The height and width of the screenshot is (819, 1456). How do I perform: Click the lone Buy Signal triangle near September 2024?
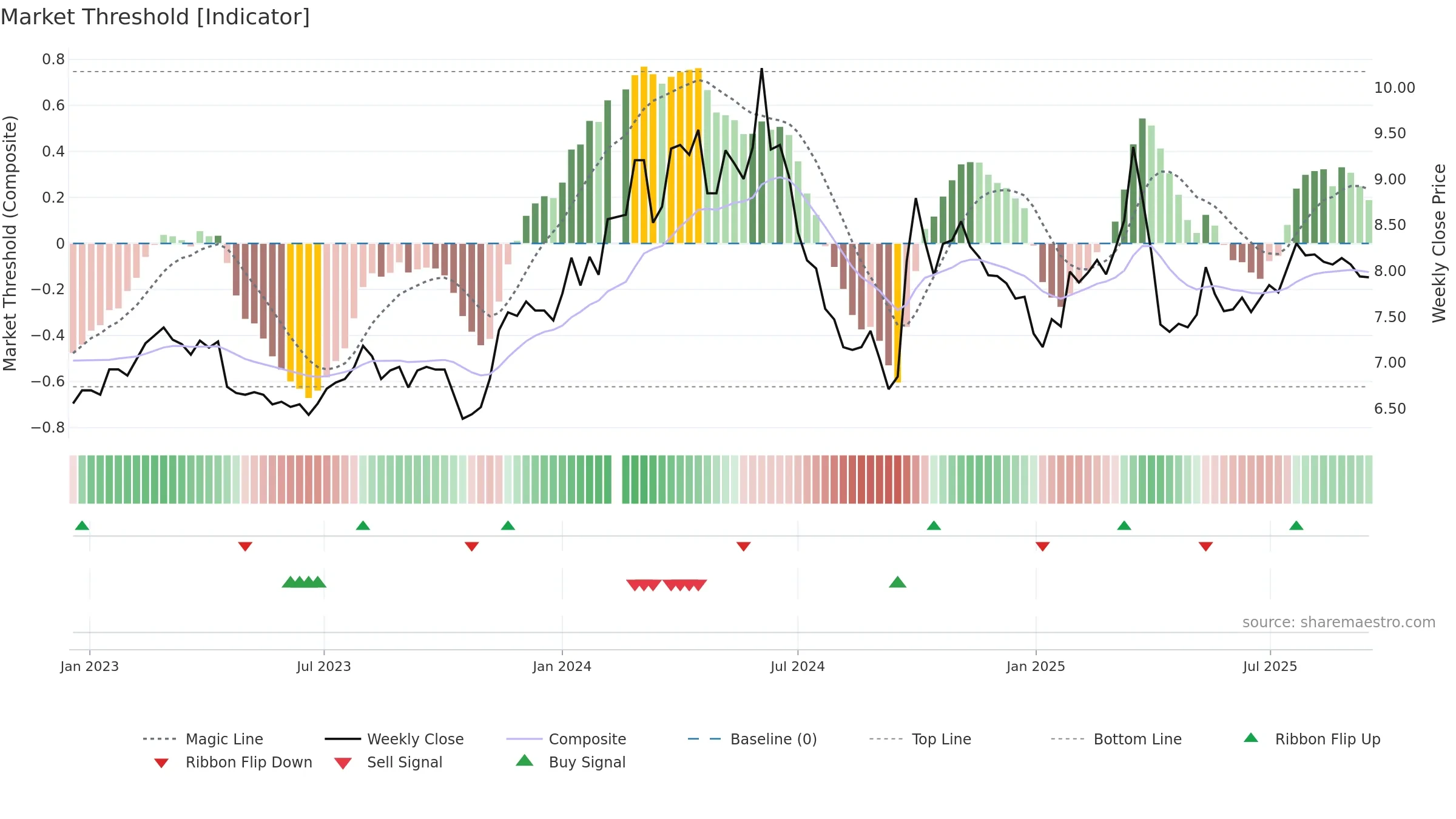click(897, 582)
